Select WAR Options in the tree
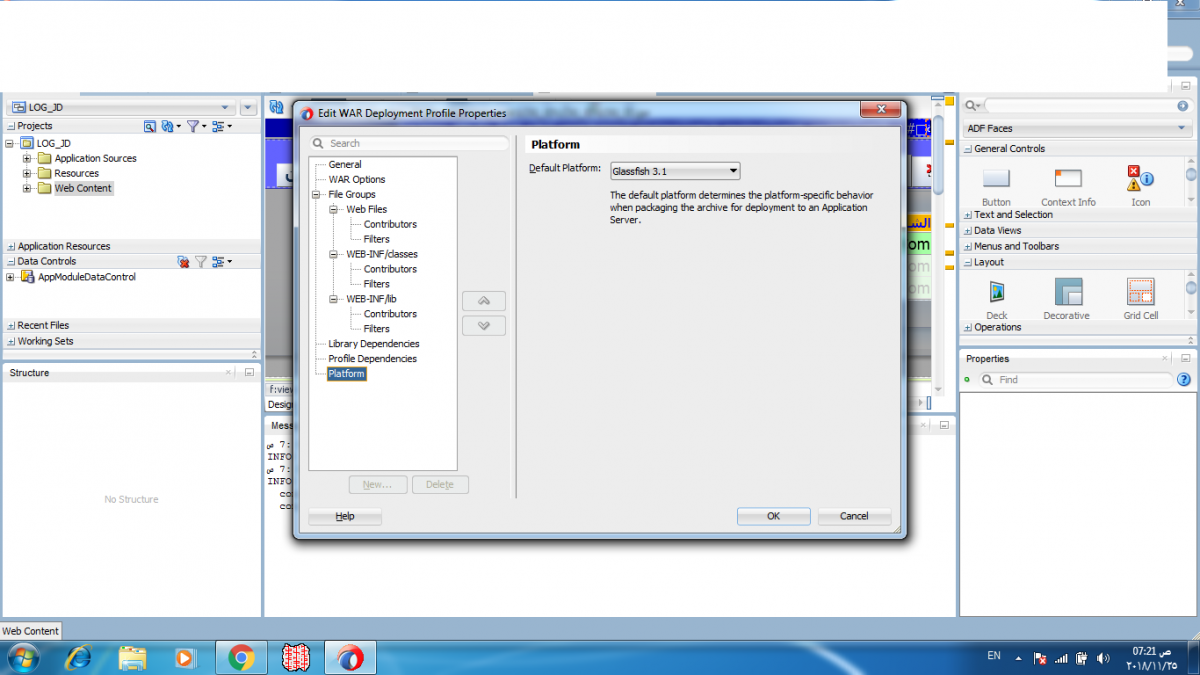 pyautogui.click(x=357, y=180)
